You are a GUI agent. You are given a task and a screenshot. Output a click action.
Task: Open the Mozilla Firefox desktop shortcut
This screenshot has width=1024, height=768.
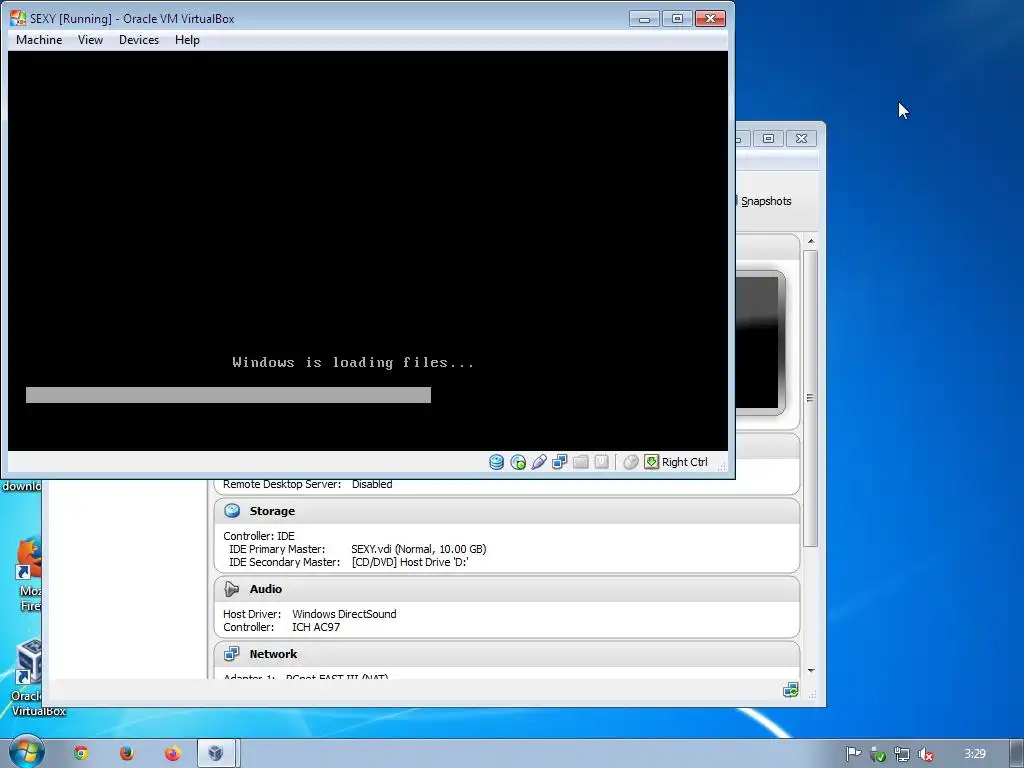pos(29,575)
